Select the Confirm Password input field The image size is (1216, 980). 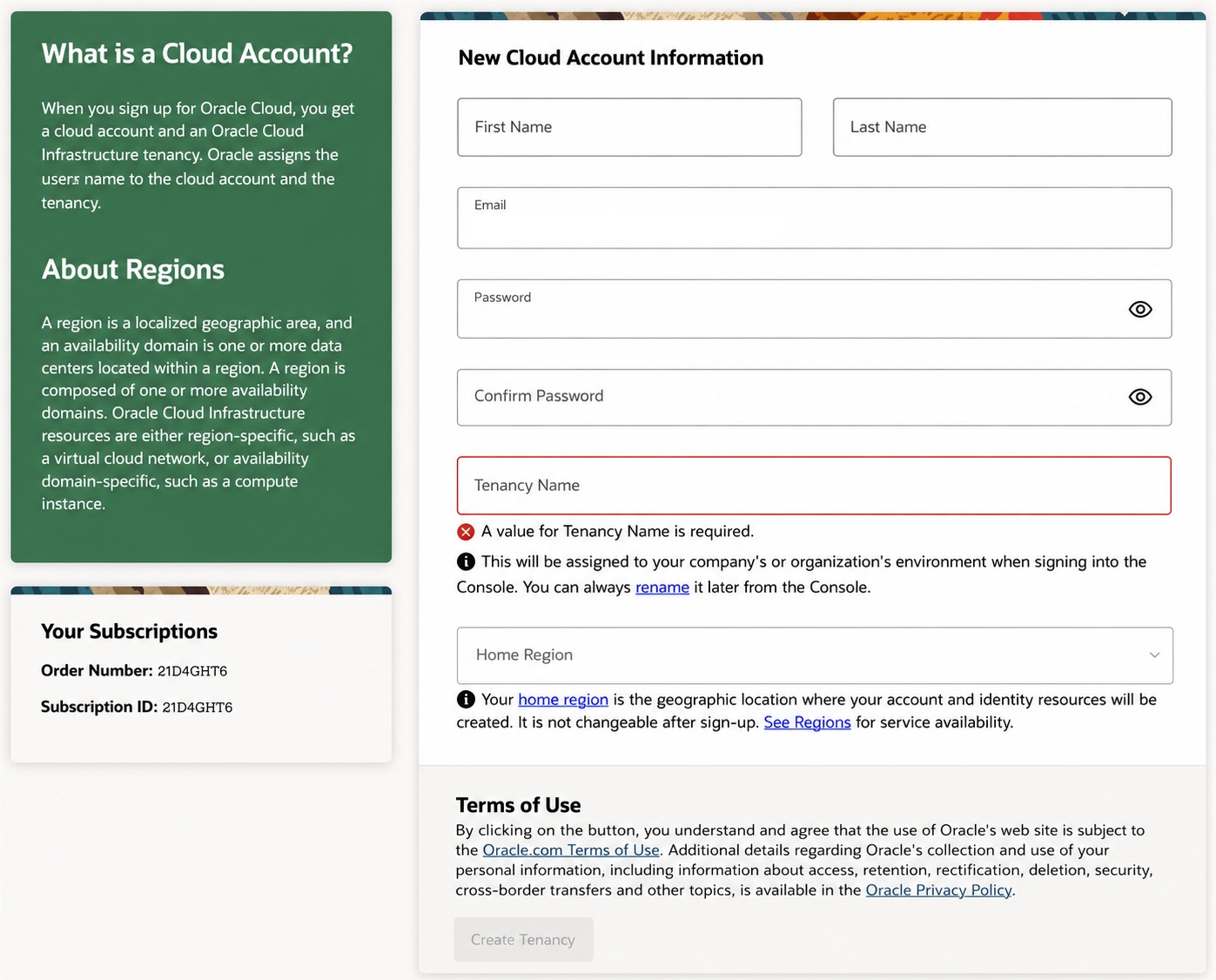click(x=814, y=398)
